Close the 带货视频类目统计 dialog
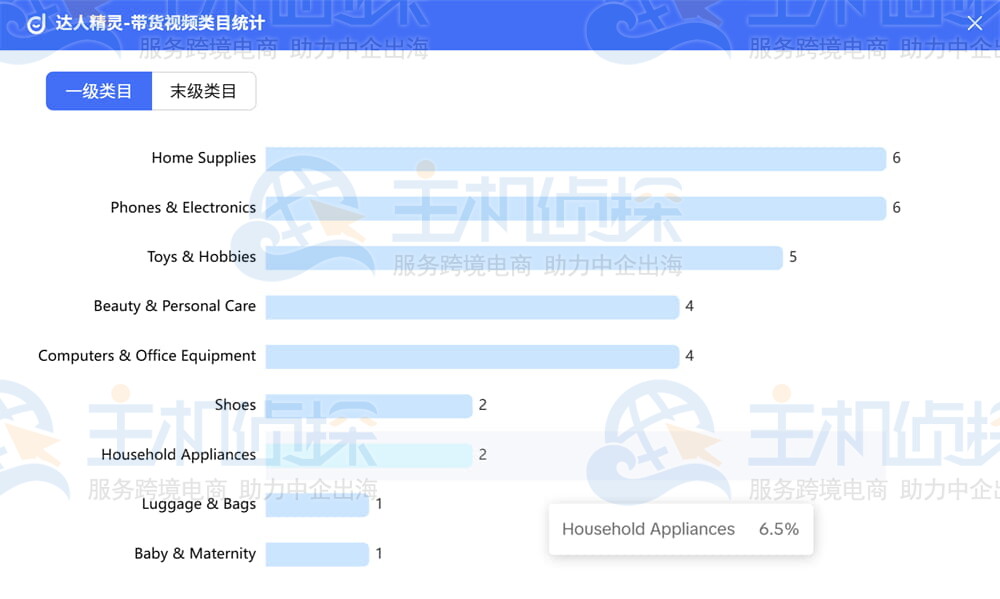This screenshot has height=599, width=1000. [x=975, y=22]
